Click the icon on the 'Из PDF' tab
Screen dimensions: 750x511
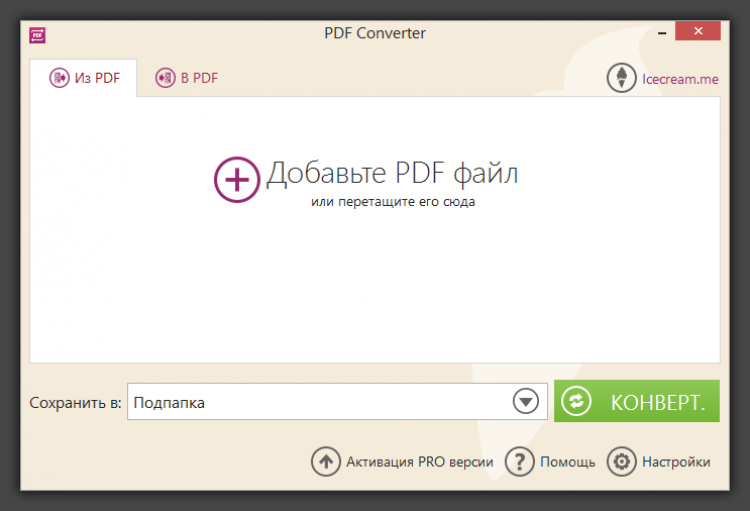[x=59, y=77]
